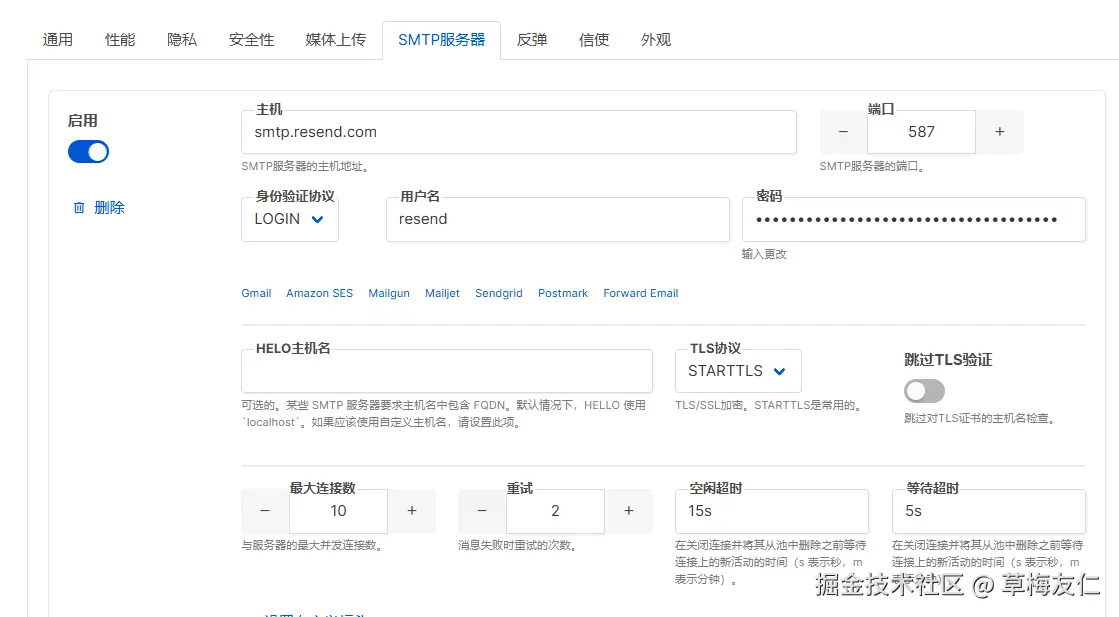The image size is (1119, 617).
Task: Switch to the 性能 tab
Action: click(120, 40)
